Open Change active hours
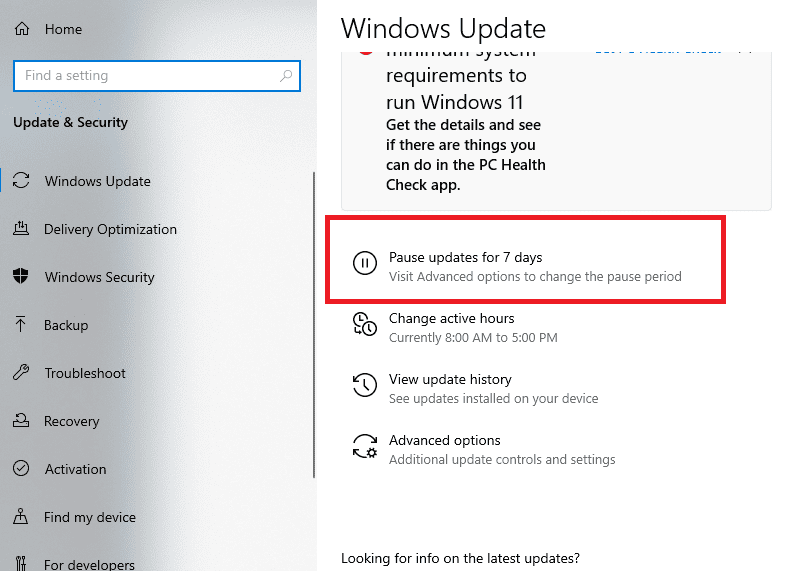785x571 pixels. point(452,318)
